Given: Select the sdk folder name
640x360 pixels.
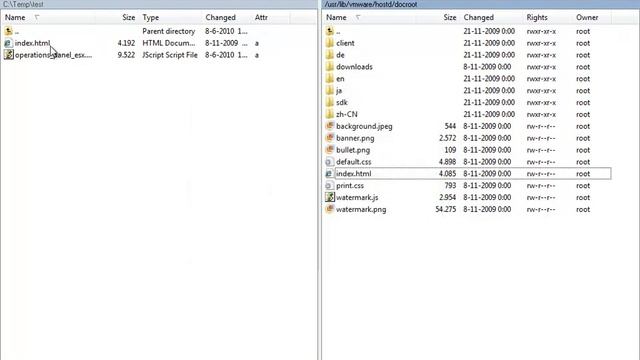Looking at the screenshot, I should click(x=342, y=102).
